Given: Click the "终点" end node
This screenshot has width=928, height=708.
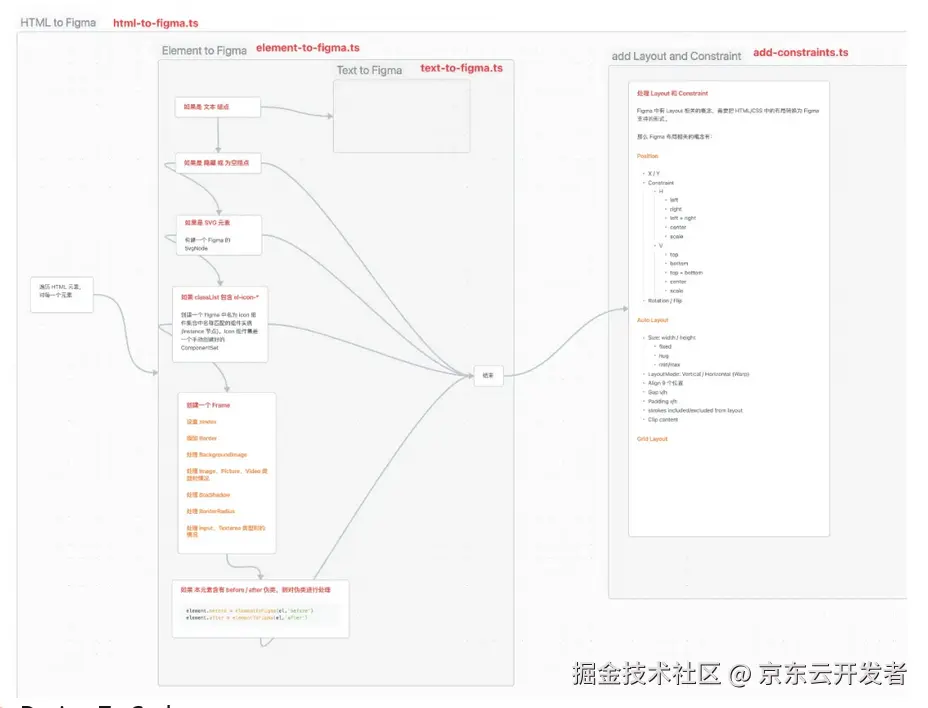Looking at the screenshot, I should 487,376.
